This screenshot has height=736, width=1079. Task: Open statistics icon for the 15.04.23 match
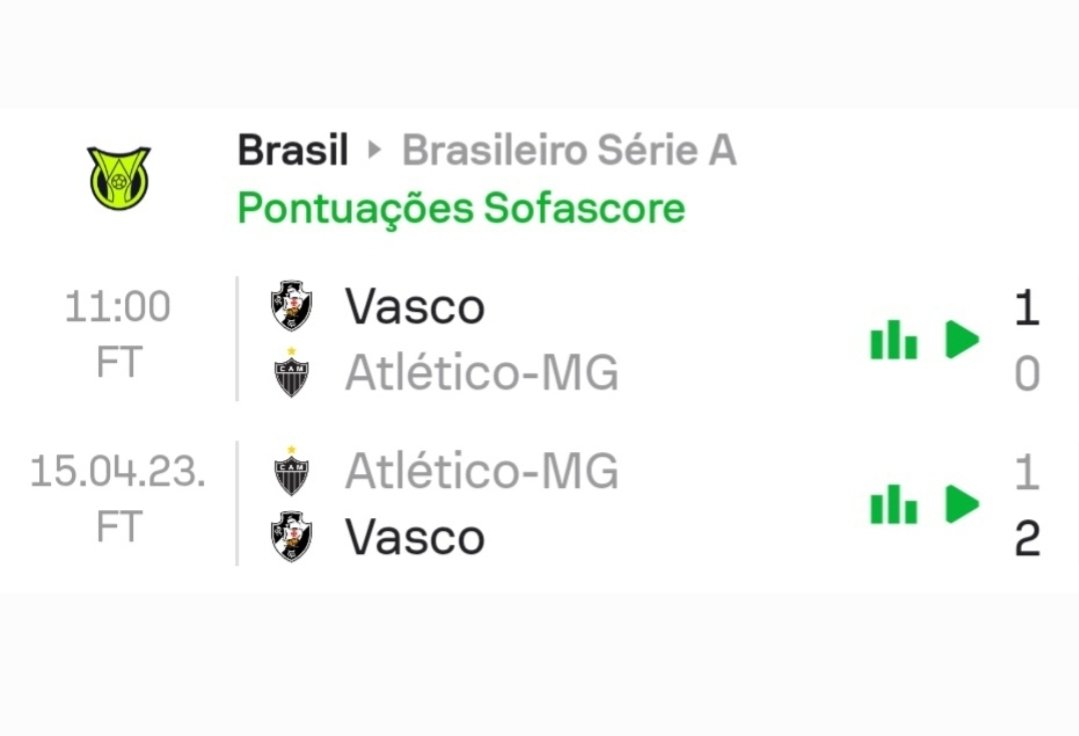(x=893, y=505)
